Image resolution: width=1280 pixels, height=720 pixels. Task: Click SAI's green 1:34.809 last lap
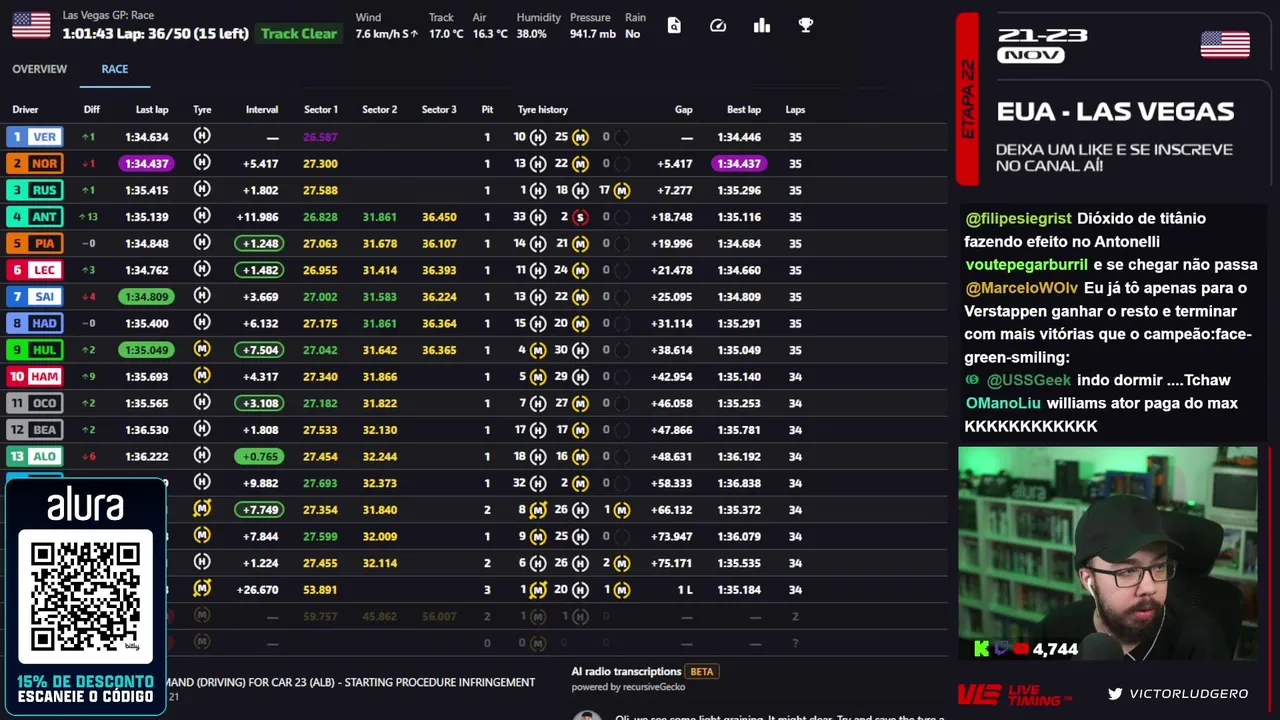click(146, 296)
